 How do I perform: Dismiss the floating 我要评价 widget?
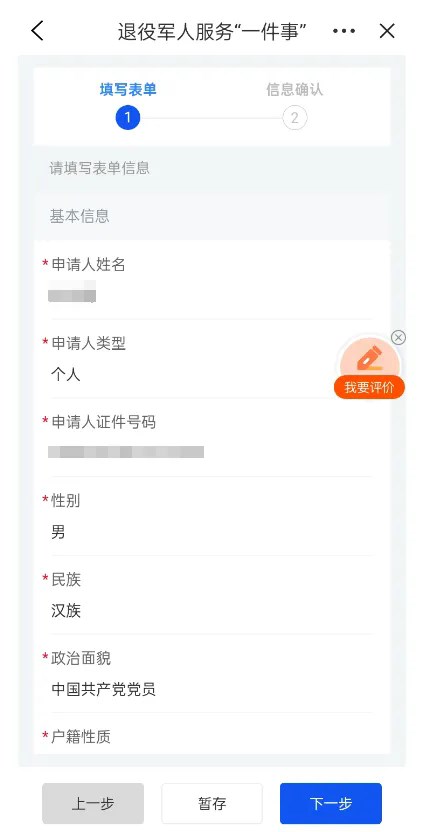(398, 337)
